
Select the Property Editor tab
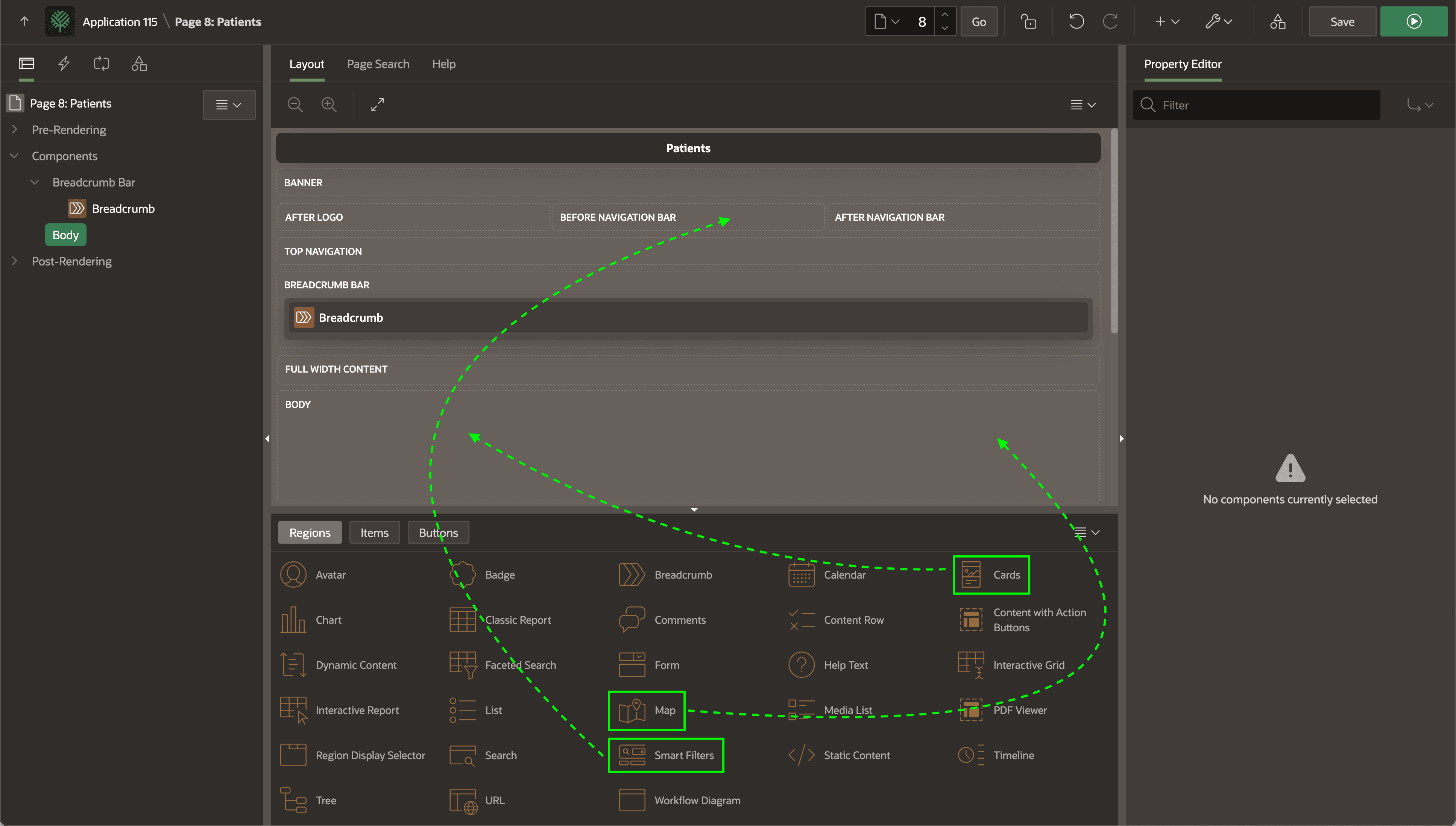point(1183,64)
